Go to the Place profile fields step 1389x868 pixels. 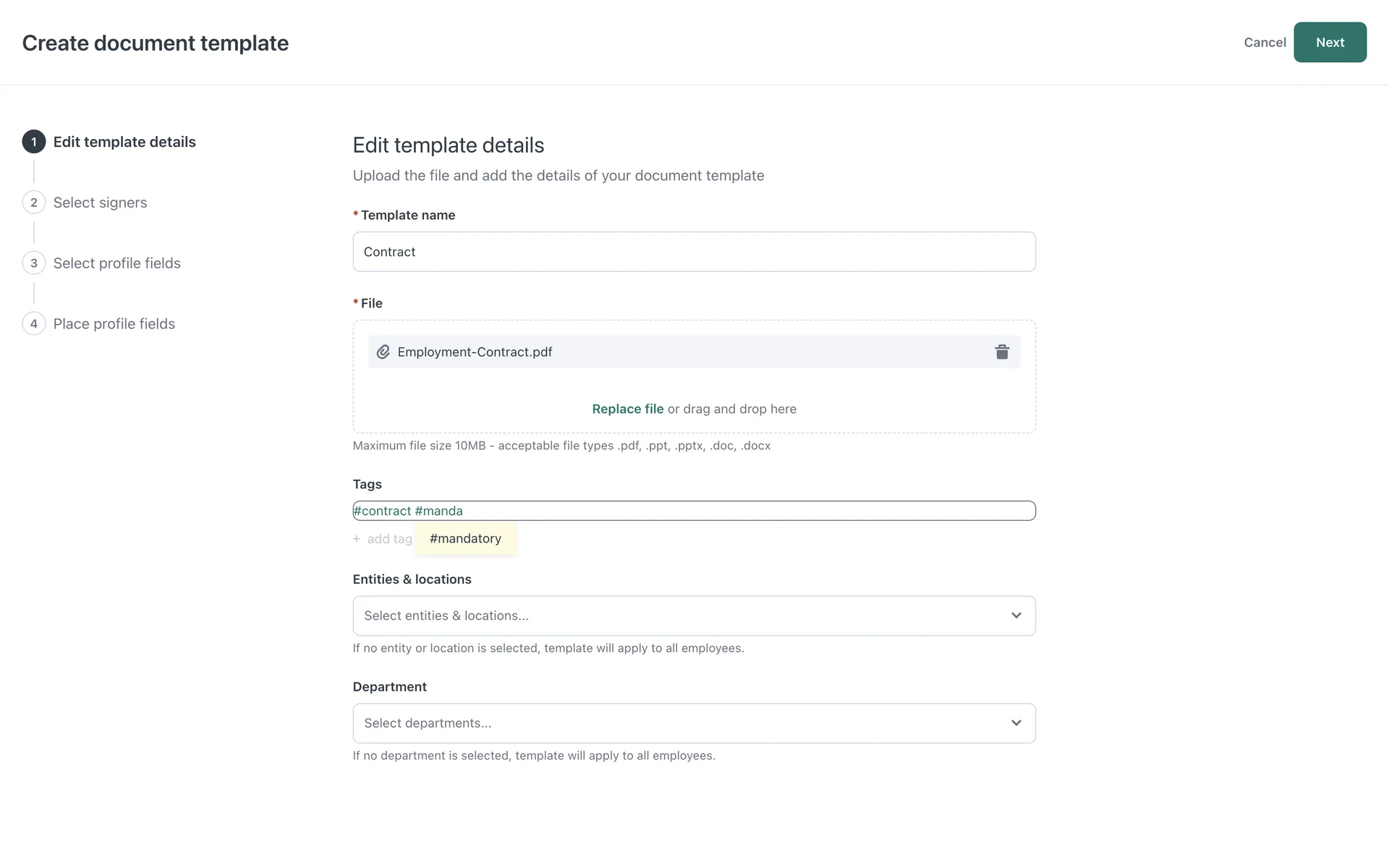point(114,324)
